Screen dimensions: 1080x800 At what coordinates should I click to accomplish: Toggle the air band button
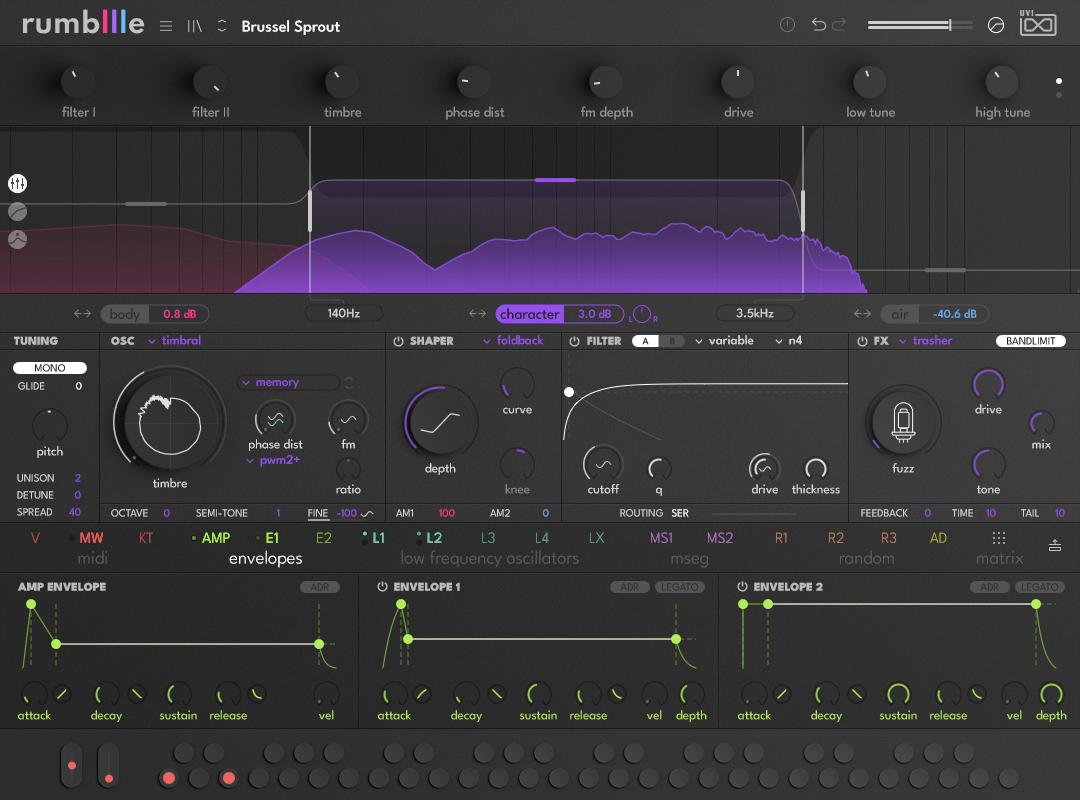(900, 314)
